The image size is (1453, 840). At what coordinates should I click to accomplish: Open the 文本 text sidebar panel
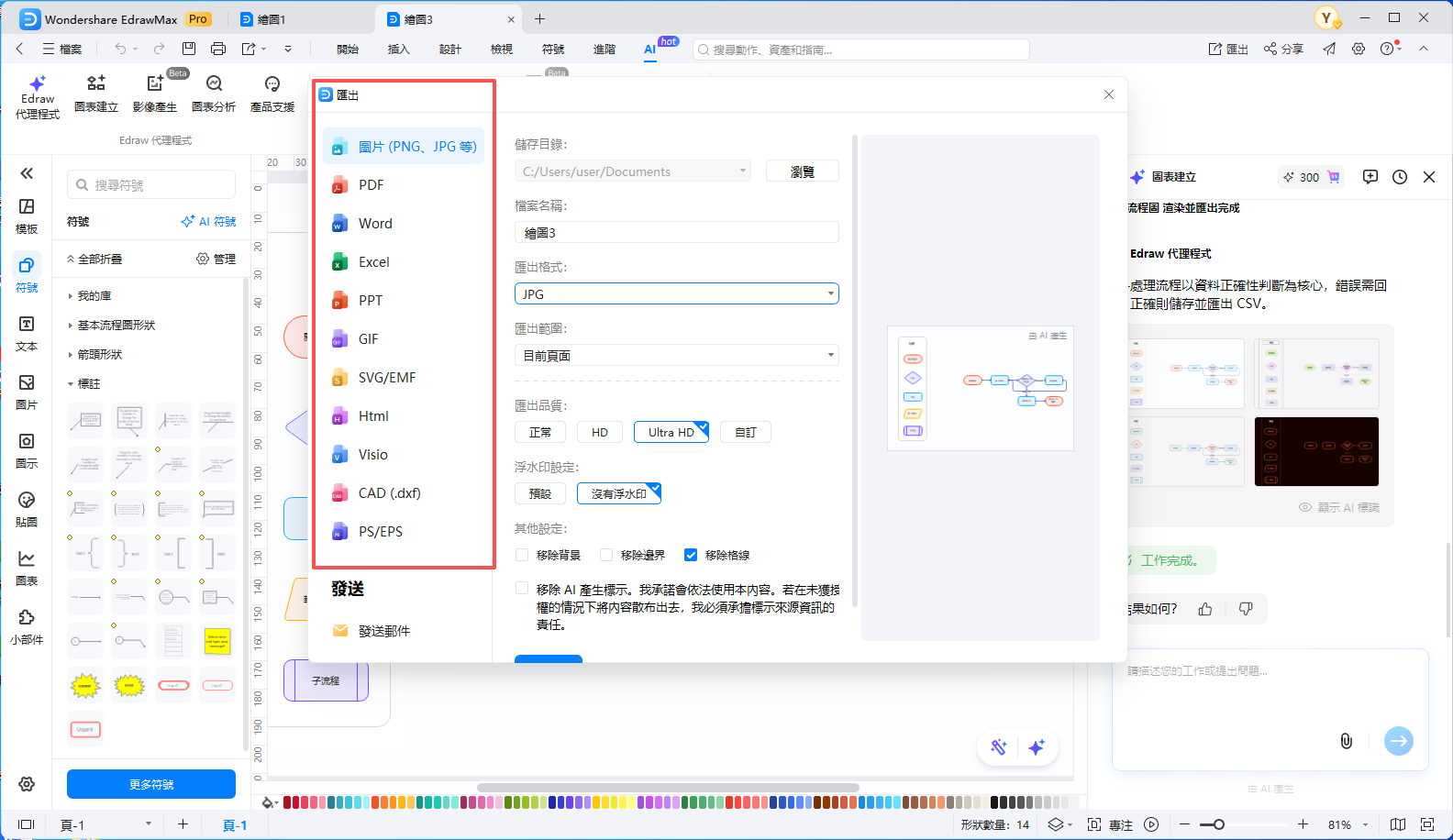point(27,334)
